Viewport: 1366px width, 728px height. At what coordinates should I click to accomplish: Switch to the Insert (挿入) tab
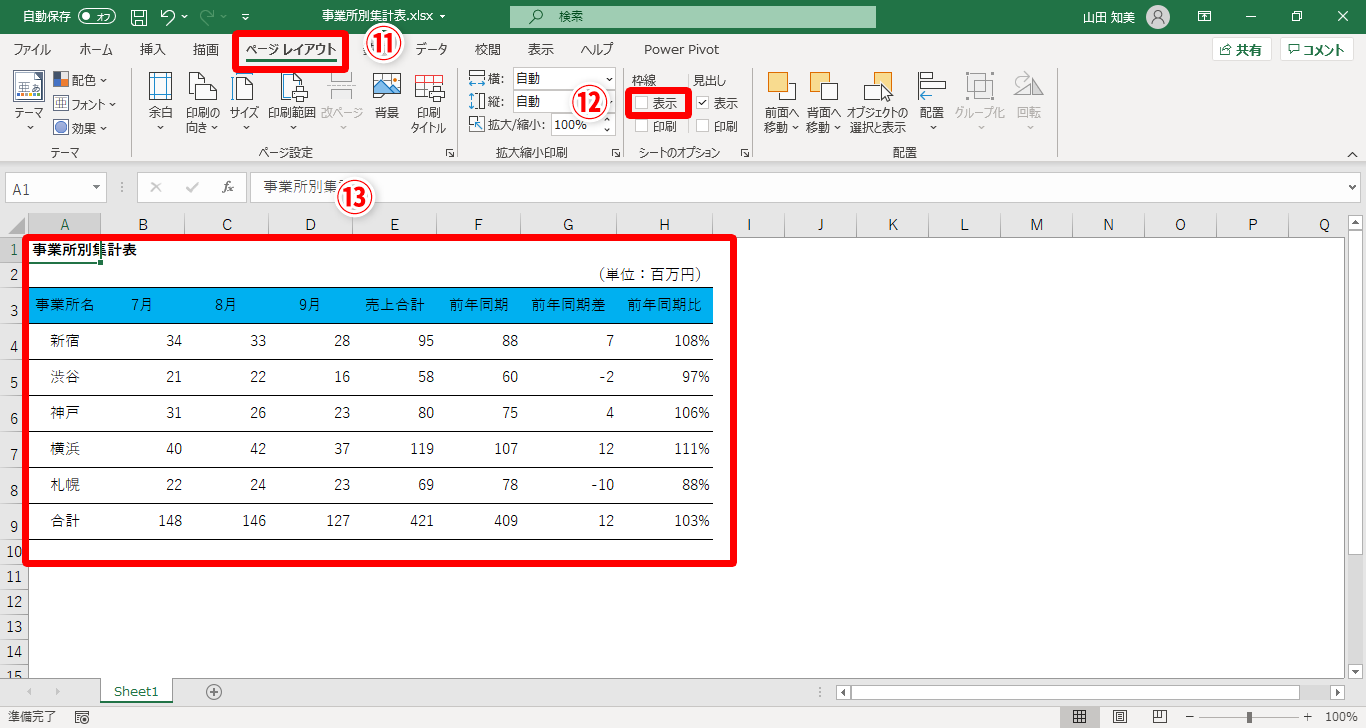(153, 49)
